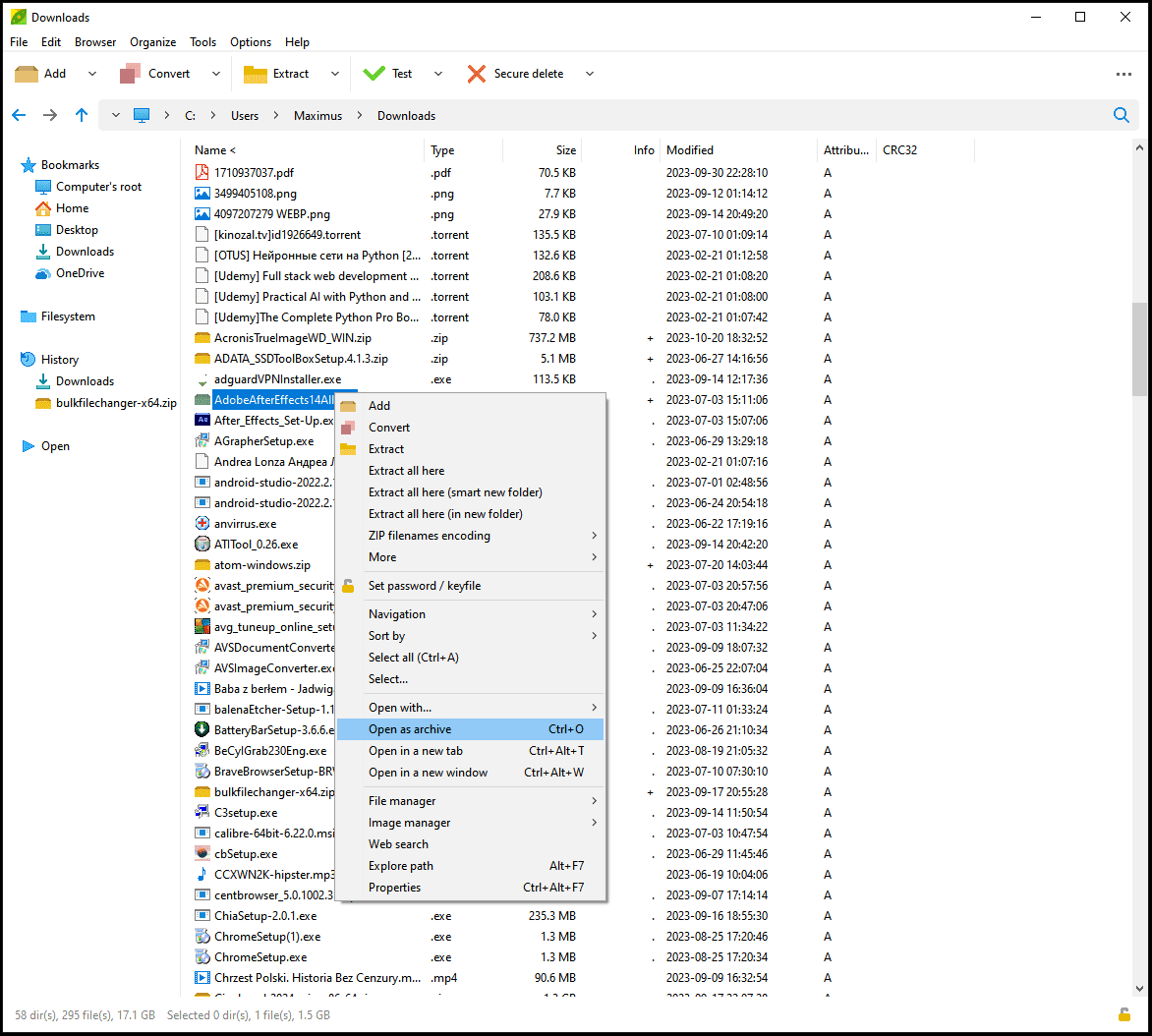Image resolution: width=1152 pixels, height=1036 pixels.
Task: Click the Maximus breadcrumb segment
Action: 318,115
